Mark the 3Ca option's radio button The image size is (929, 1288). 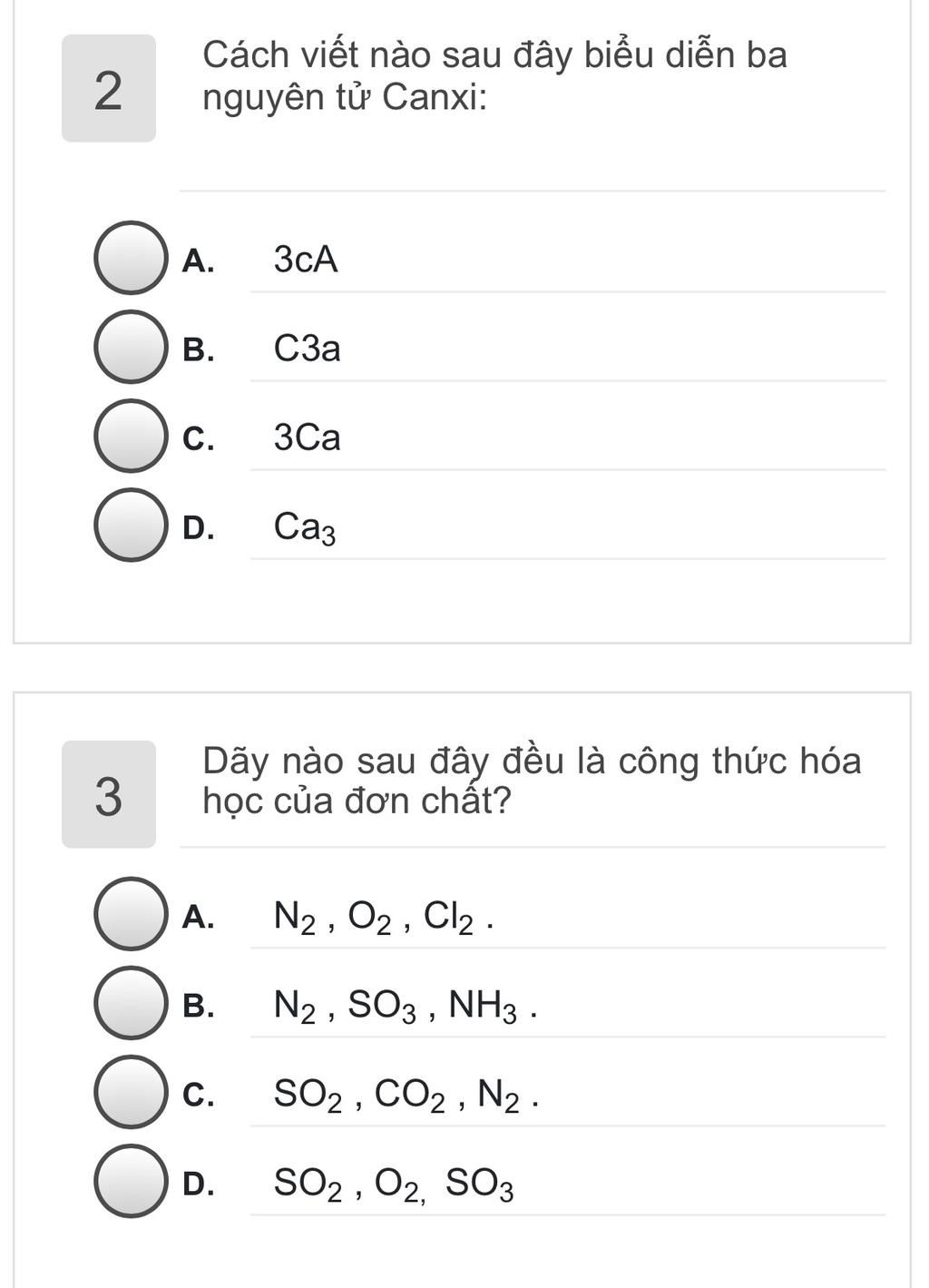(x=131, y=436)
